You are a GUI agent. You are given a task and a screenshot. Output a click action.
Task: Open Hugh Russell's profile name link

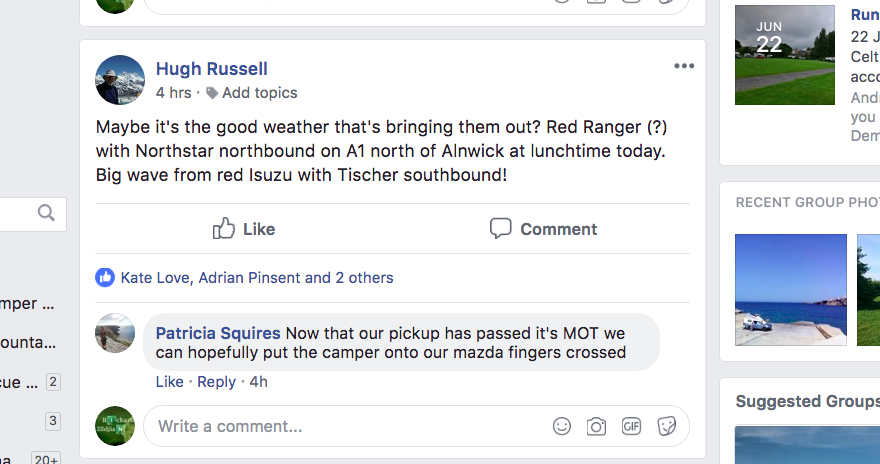(x=211, y=69)
